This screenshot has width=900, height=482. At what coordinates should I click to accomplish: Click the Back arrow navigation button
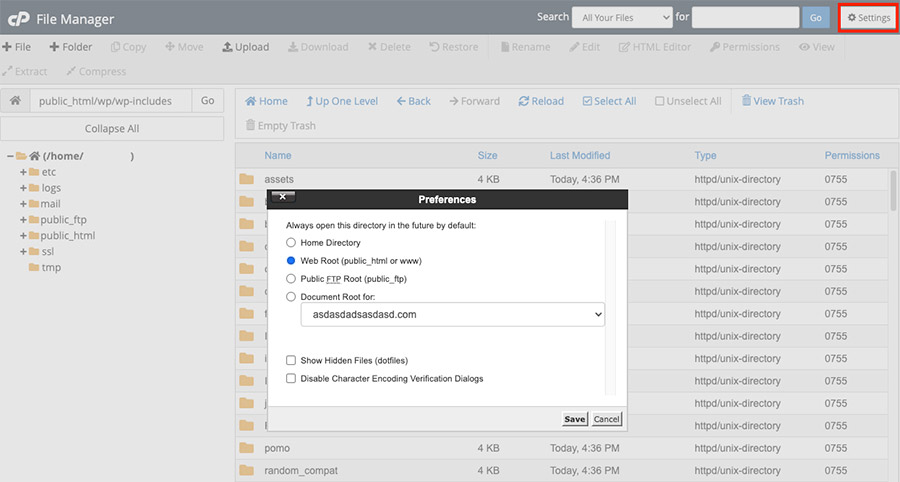pos(414,101)
